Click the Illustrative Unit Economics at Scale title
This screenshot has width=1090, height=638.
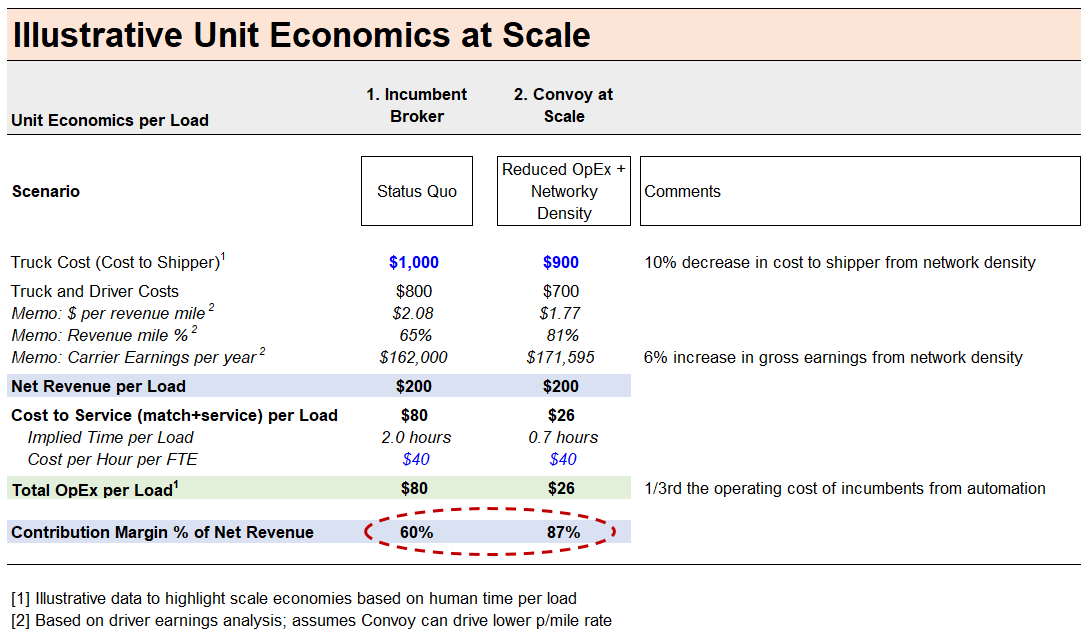301,35
